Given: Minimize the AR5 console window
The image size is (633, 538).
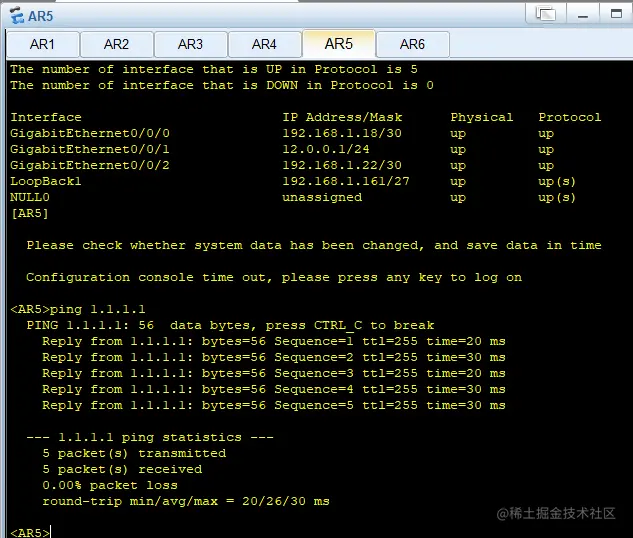Looking at the screenshot, I should (583, 14).
